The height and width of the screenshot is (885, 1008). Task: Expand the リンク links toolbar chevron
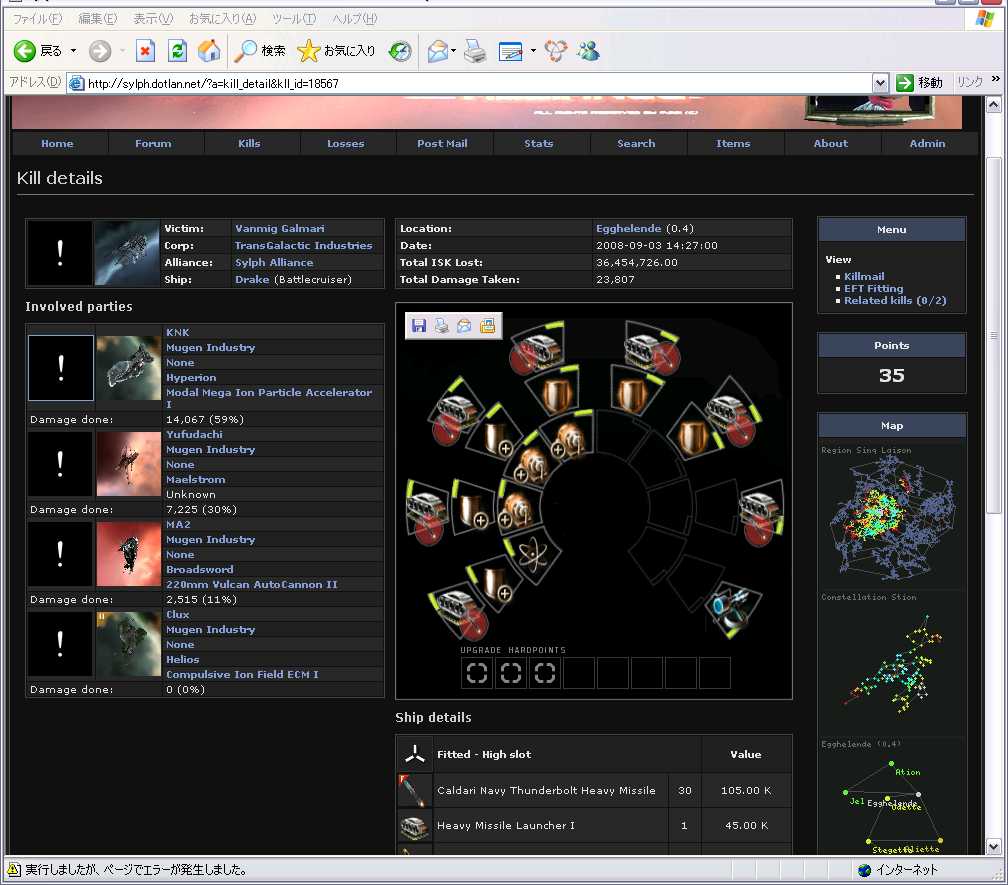[996, 78]
